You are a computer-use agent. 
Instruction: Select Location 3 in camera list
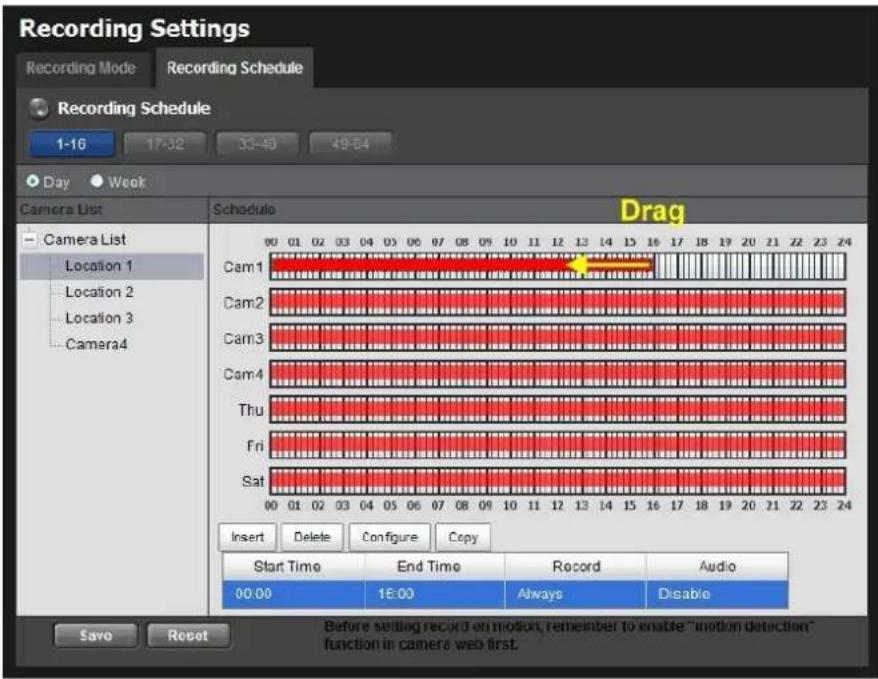99,318
